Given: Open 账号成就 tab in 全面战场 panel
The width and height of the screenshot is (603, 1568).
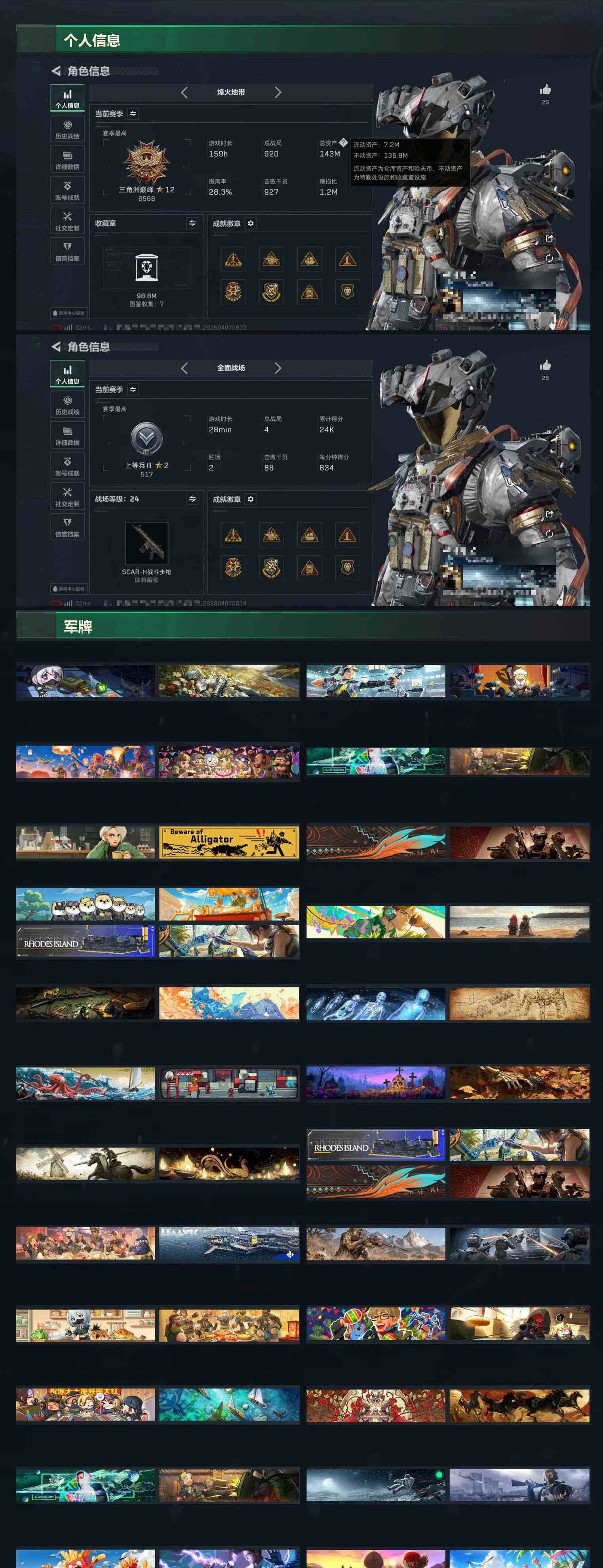Looking at the screenshot, I should 68,466.
